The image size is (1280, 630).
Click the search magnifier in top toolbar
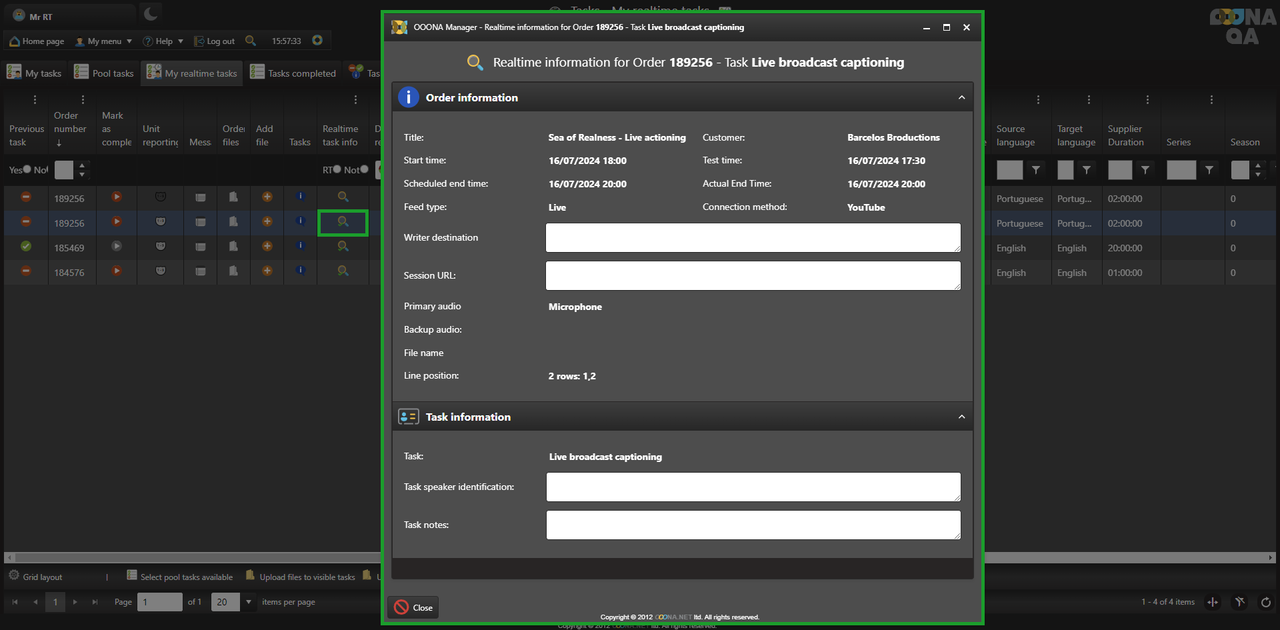[x=250, y=41]
